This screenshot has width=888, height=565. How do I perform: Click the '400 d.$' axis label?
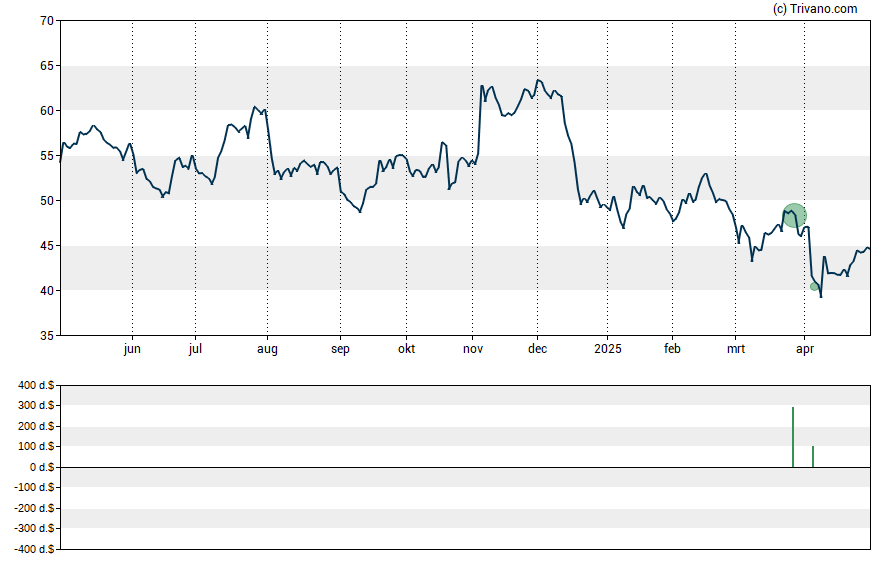[x=36, y=386]
